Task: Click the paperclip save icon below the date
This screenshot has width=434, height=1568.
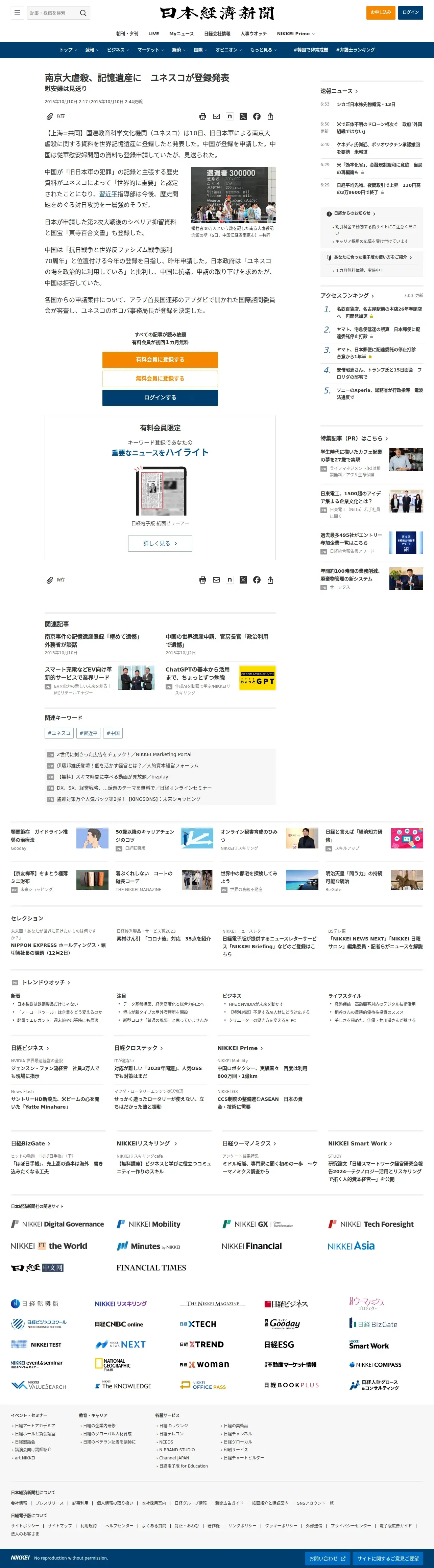Action: (50, 116)
